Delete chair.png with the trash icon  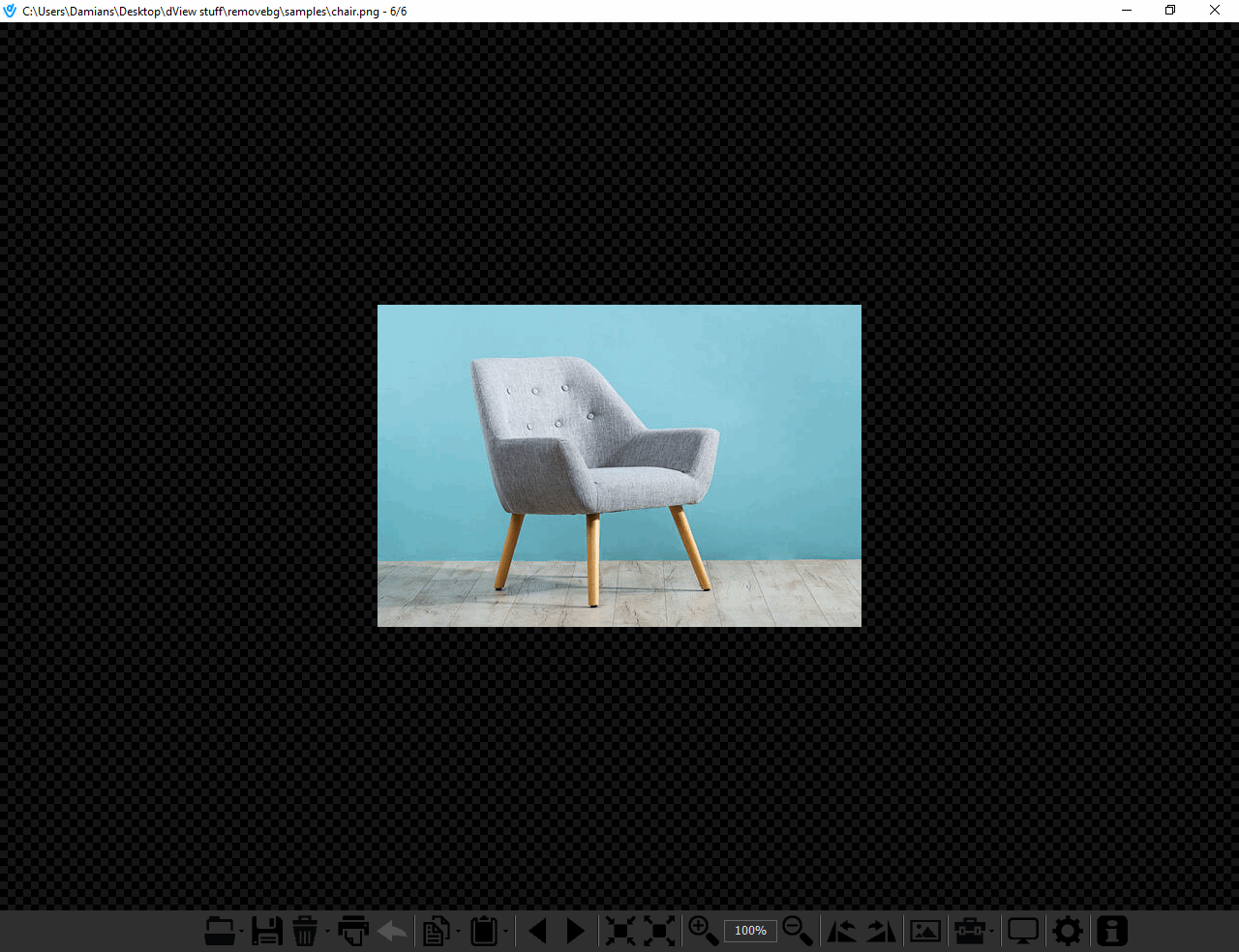305,931
